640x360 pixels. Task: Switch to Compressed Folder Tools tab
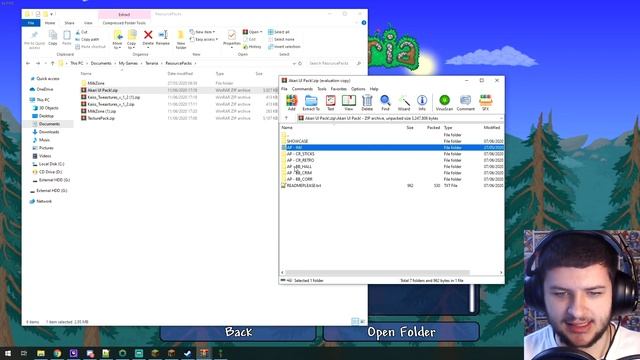click(124, 23)
